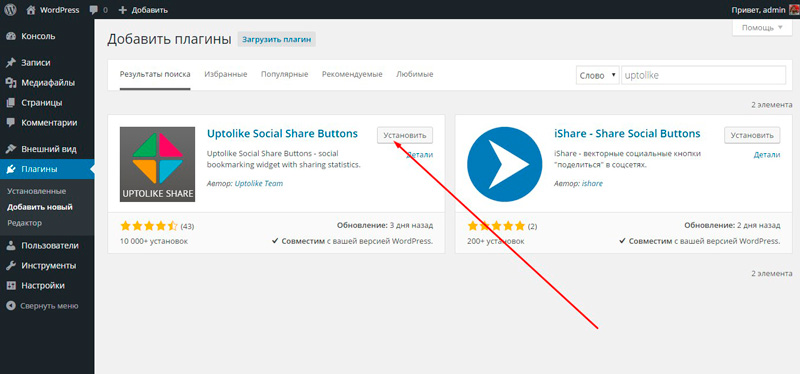Expand the Помощь help dropdown
Screen dimensions: 800x374
tap(762, 28)
